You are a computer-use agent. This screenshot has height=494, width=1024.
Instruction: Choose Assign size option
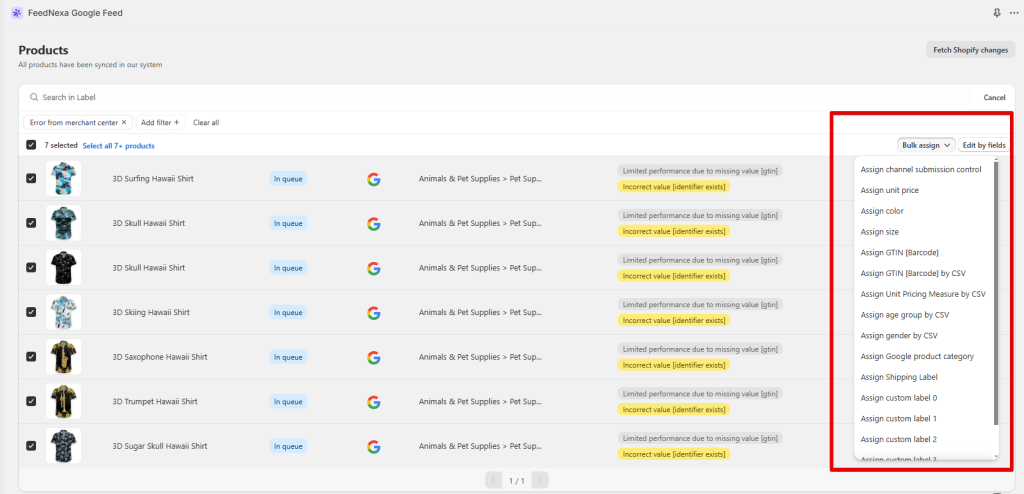880,232
